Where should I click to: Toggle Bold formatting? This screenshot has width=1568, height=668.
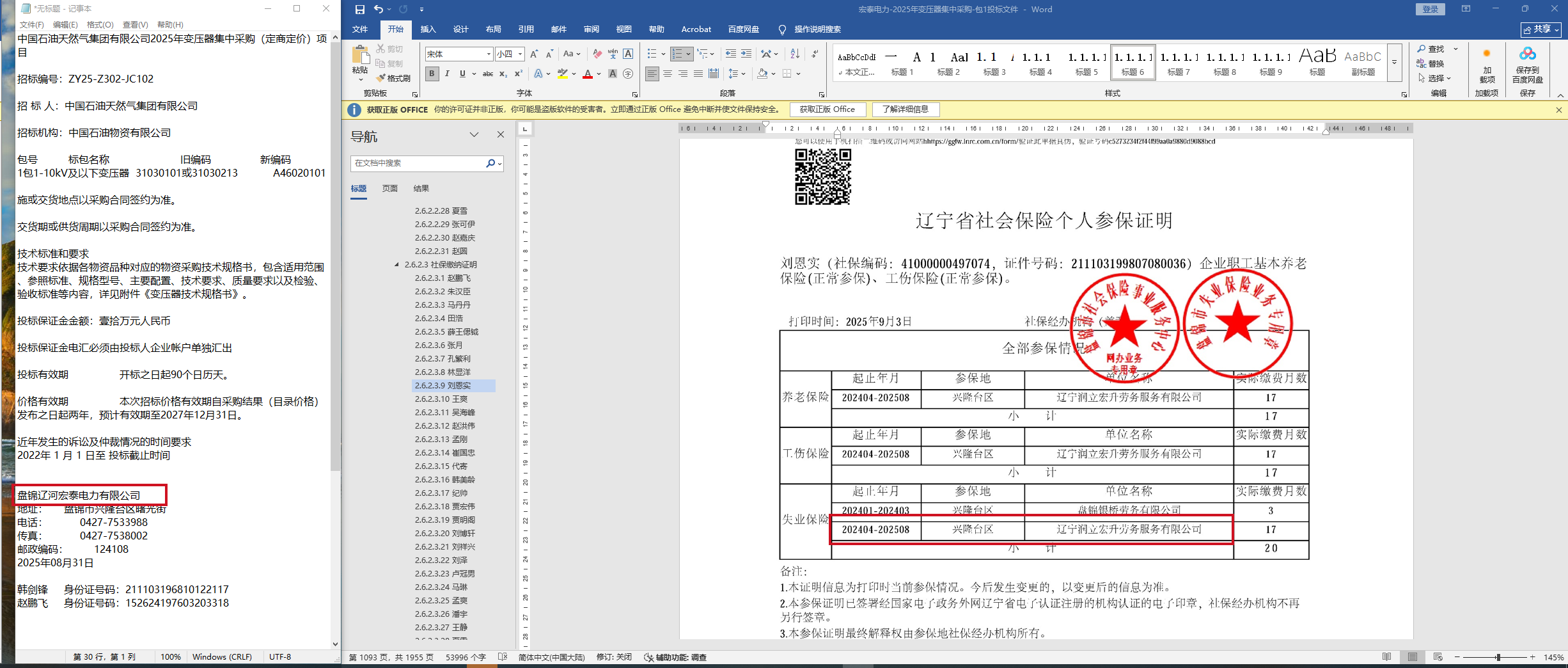pyautogui.click(x=432, y=74)
